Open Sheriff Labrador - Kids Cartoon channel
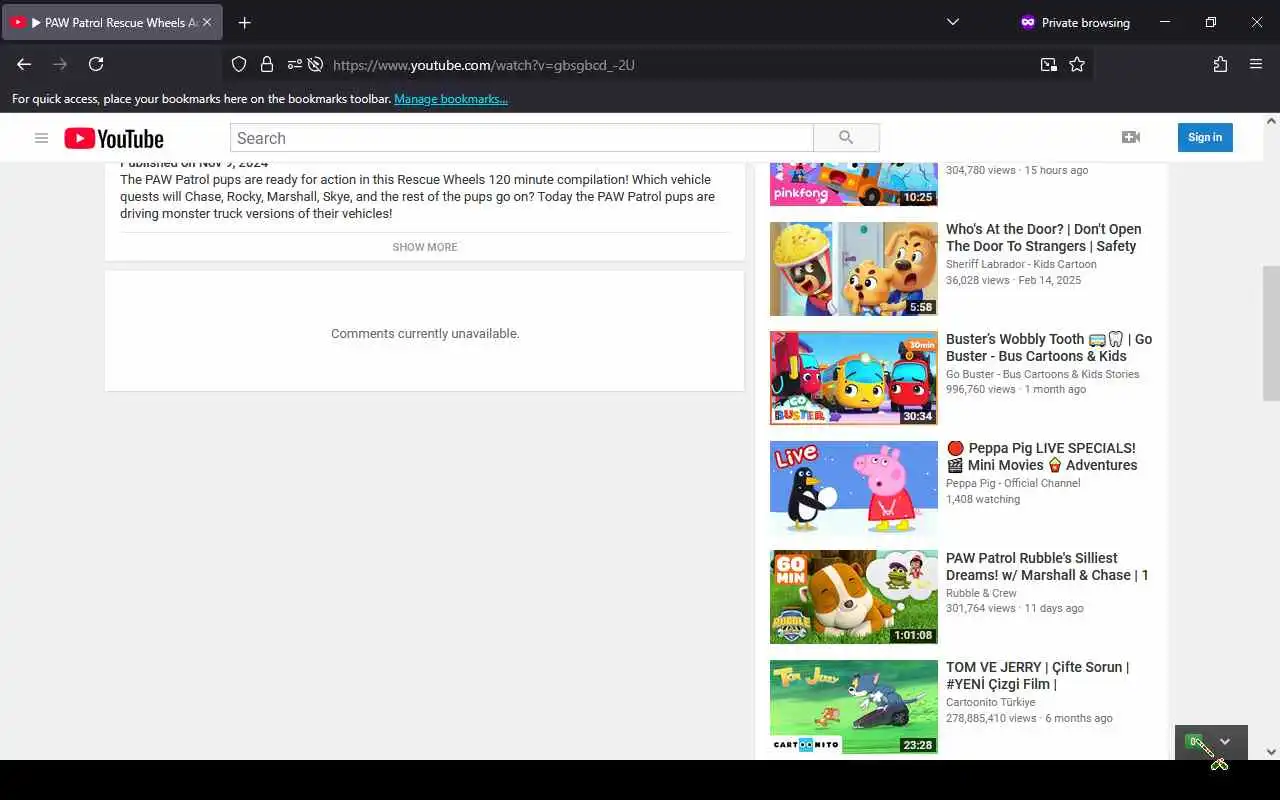Image resolution: width=1280 pixels, height=800 pixels. pyautogui.click(x=1021, y=264)
